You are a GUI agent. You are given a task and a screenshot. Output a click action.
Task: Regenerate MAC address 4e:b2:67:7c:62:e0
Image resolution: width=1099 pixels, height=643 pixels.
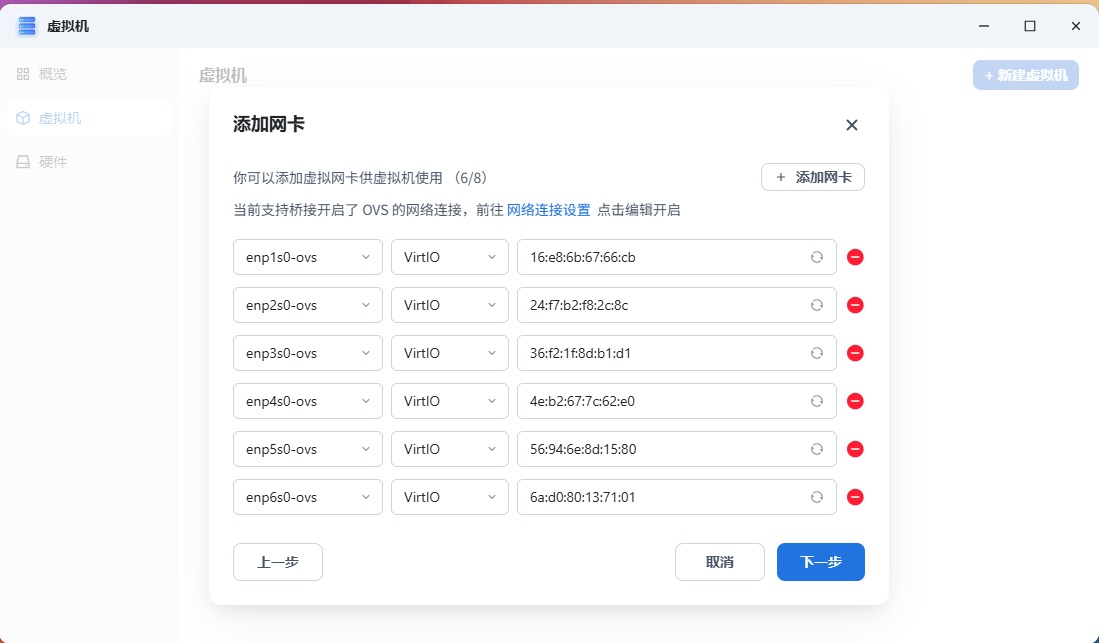[816, 401]
